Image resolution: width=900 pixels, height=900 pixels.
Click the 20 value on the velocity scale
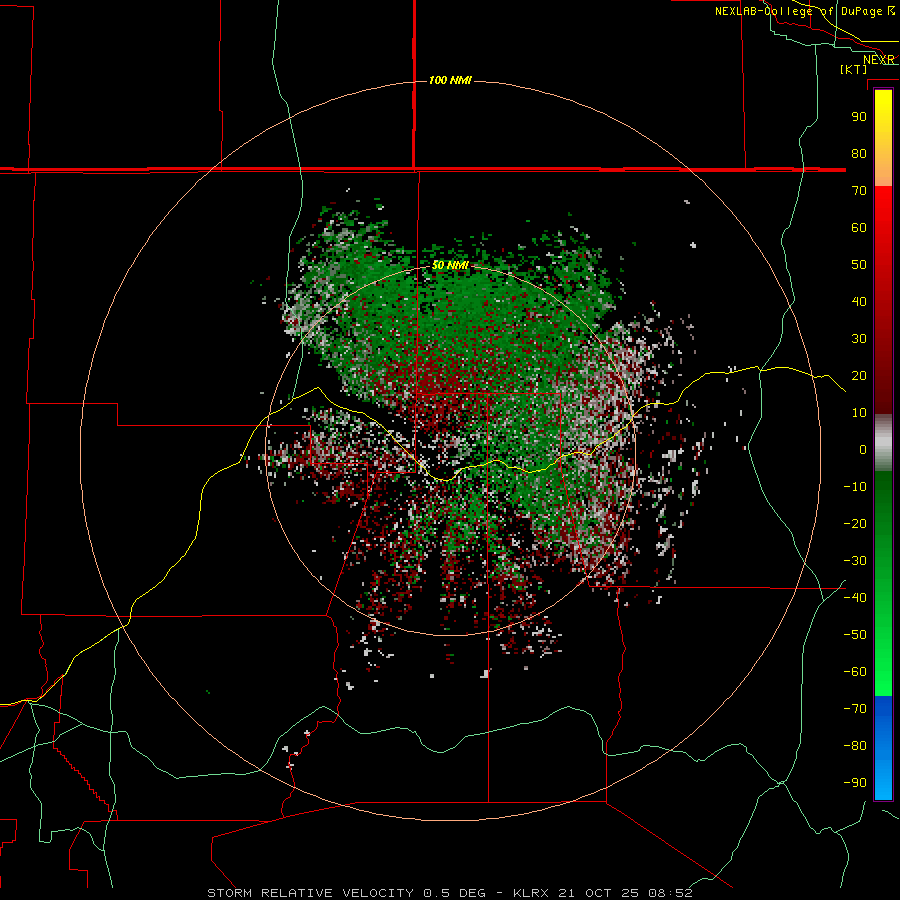click(x=859, y=375)
